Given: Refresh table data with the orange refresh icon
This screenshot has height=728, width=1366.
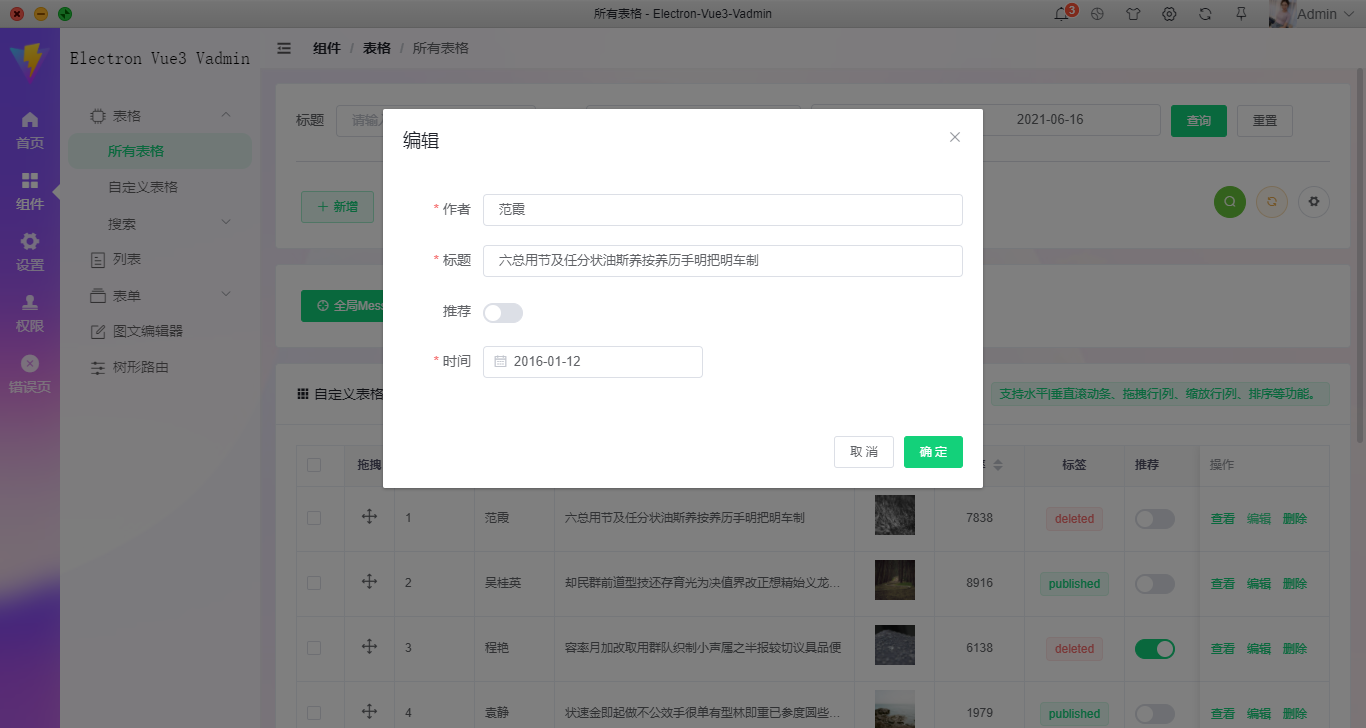Looking at the screenshot, I should tap(1271, 202).
